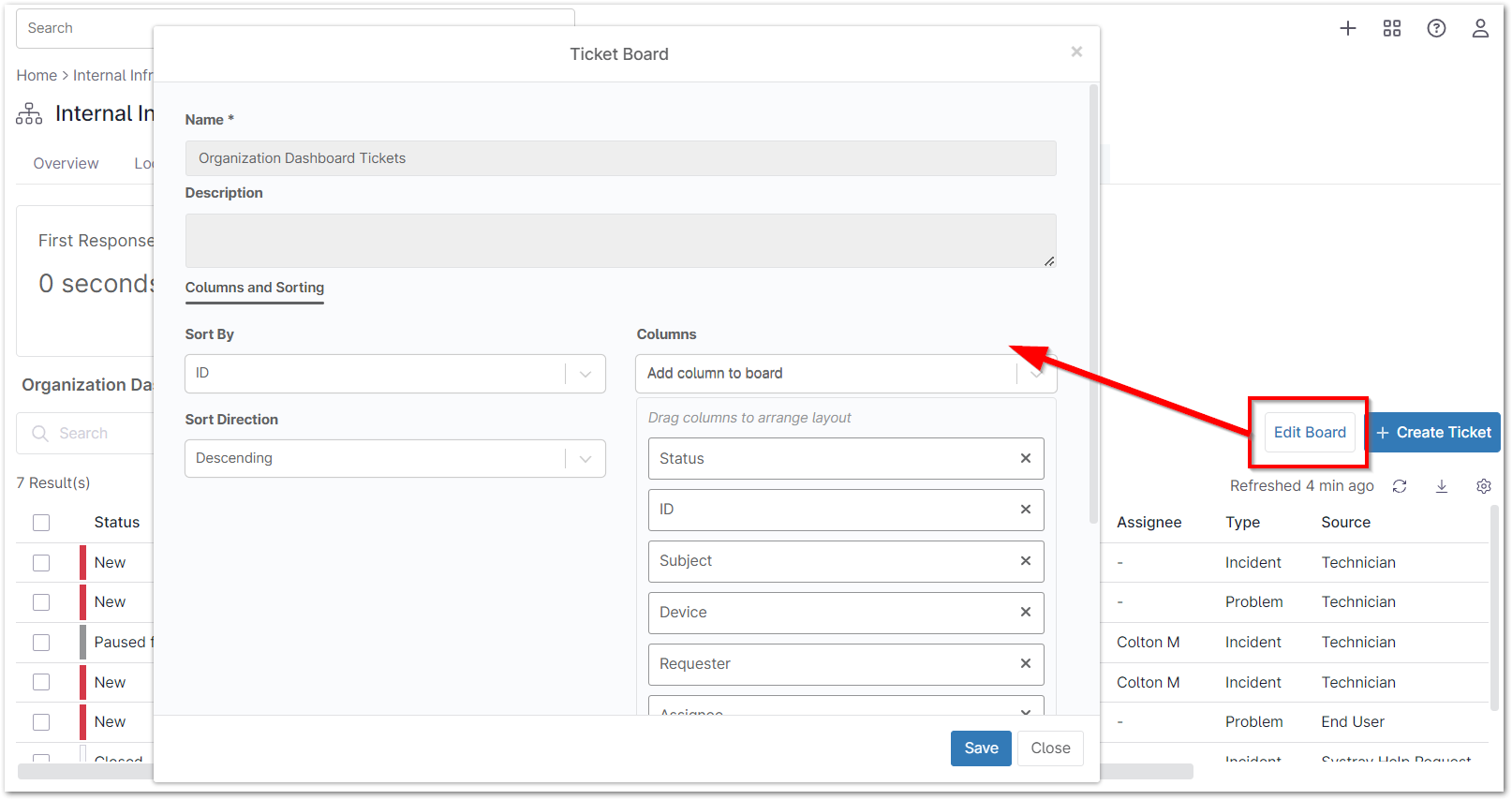Viewport: 1512px width, 800px height.
Task: Open the user profile icon
Action: [x=1479, y=28]
